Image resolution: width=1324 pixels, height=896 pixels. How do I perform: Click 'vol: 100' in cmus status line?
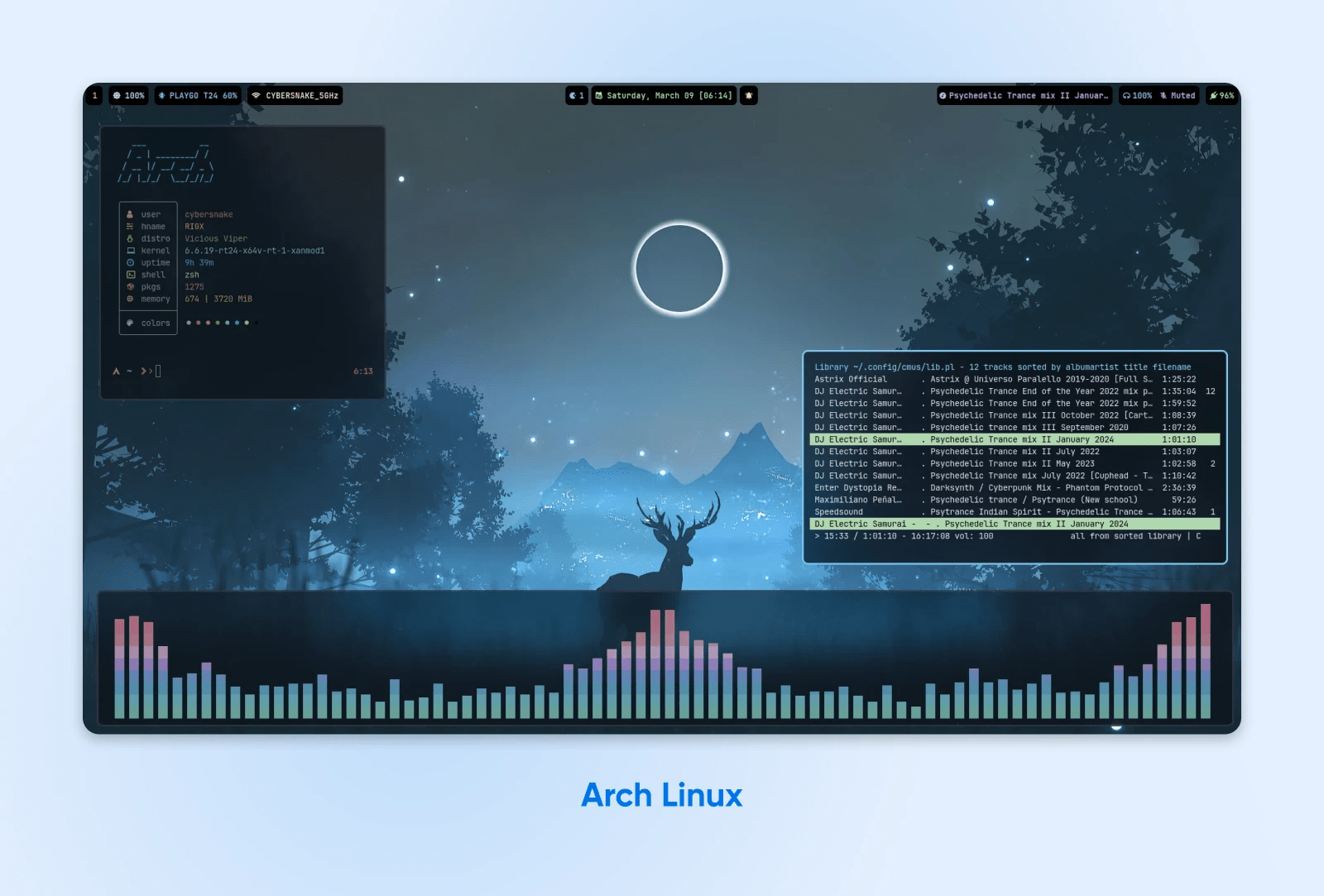pyautogui.click(x=974, y=536)
